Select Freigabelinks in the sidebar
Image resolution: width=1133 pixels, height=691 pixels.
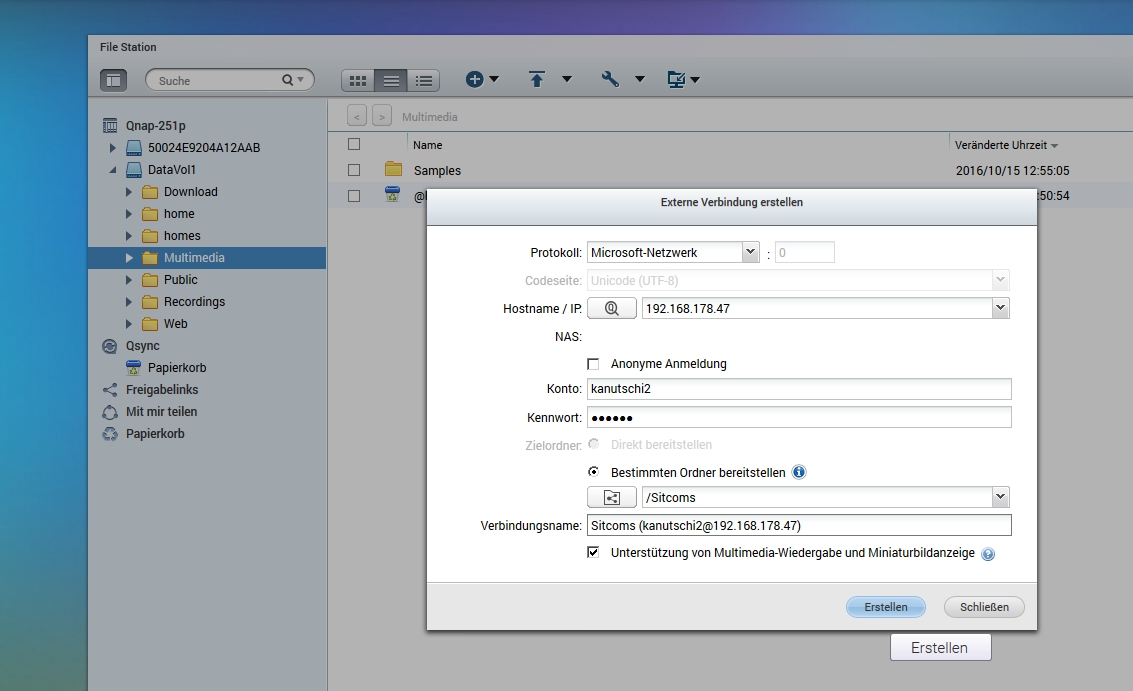pos(161,390)
